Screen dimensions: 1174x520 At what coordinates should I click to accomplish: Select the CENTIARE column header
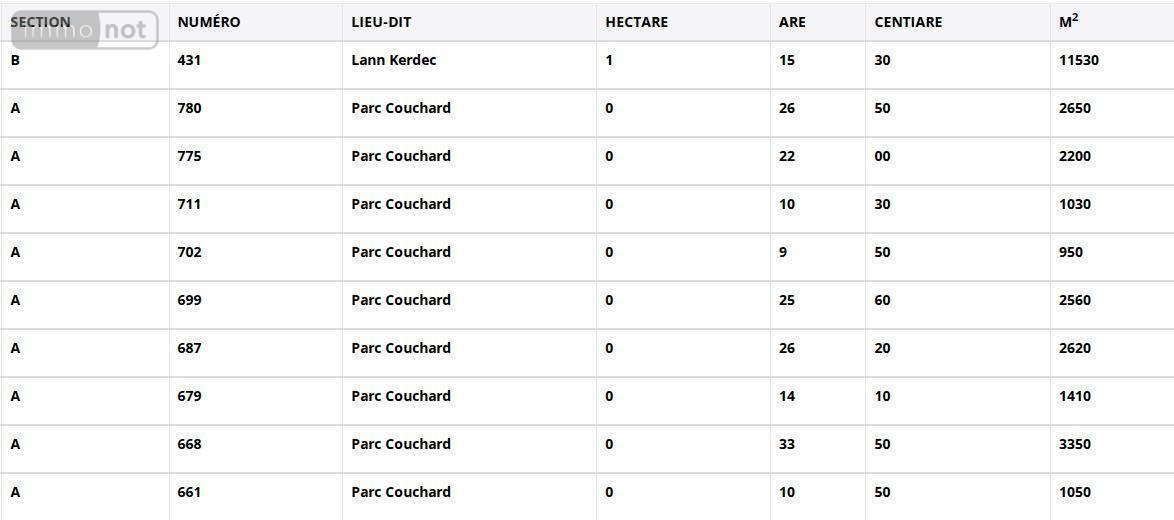(908, 22)
